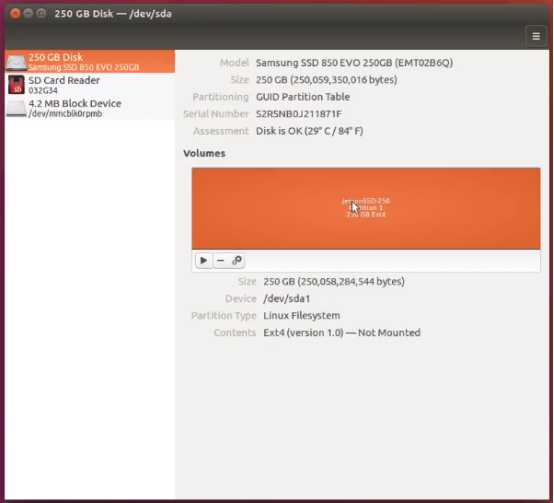Select the orange Partition 1 volume block
This screenshot has width=554, height=503.
click(x=366, y=208)
